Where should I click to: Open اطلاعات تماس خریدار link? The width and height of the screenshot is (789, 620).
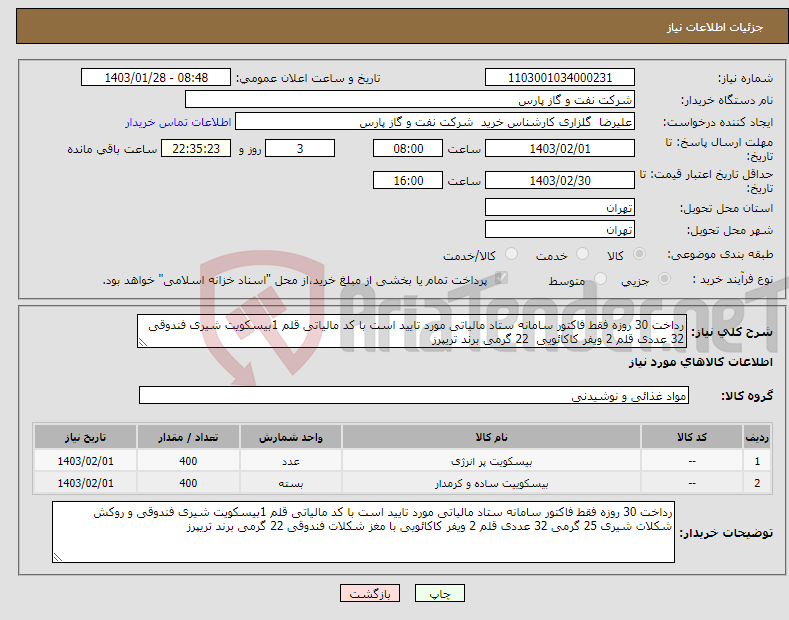178,122
